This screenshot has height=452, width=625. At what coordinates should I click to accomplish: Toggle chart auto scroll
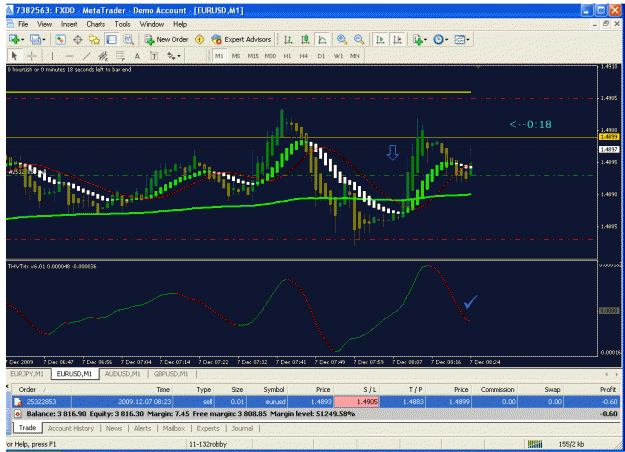tap(380, 39)
